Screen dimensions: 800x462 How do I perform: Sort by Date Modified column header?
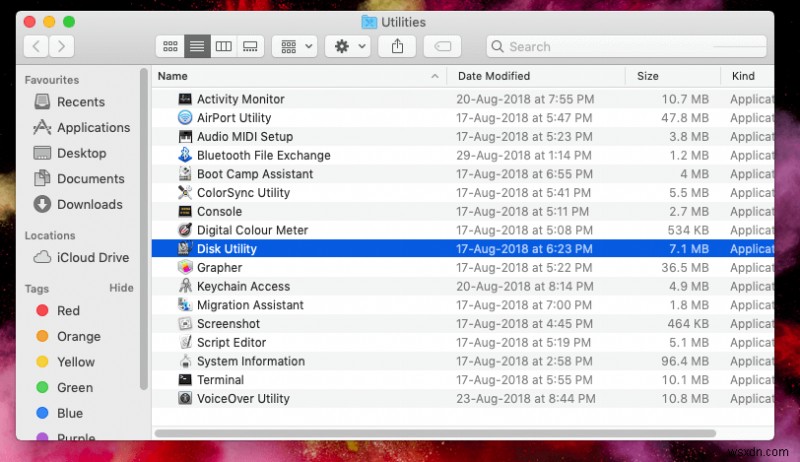[x=493, y=76]
